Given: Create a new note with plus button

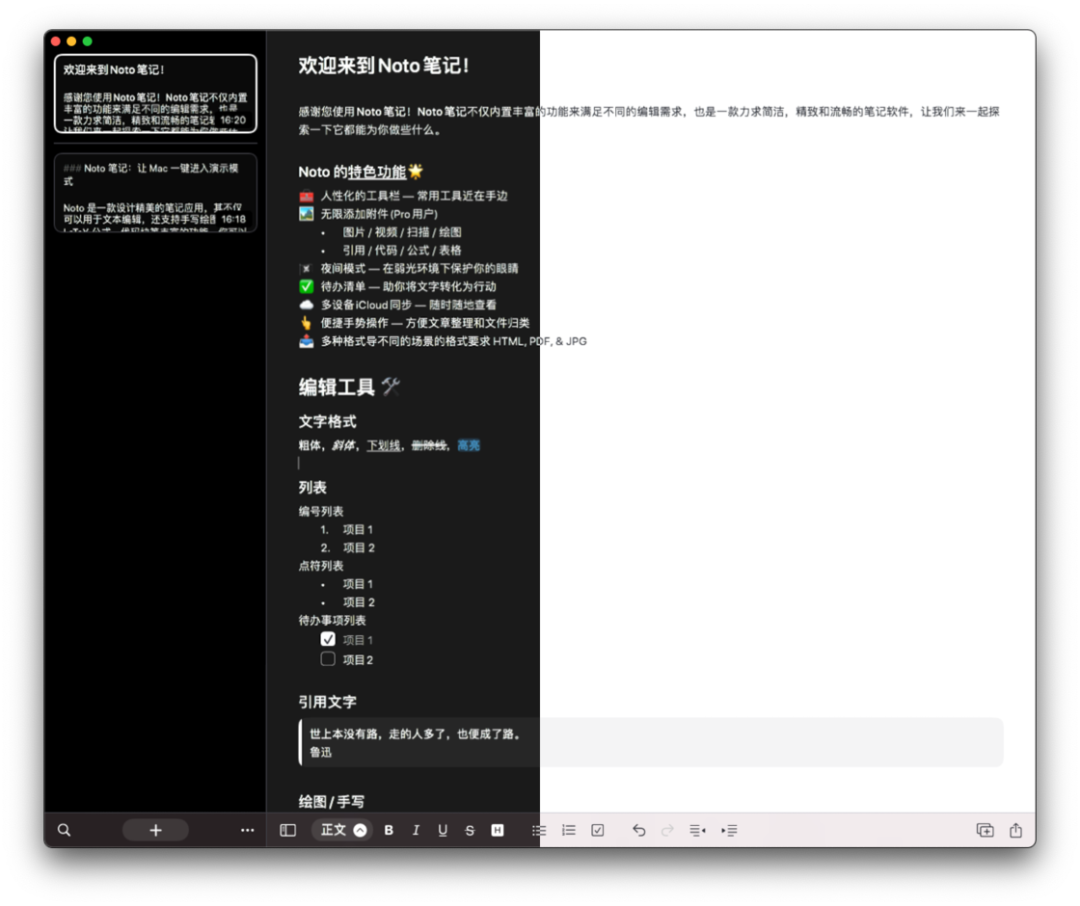Looking at the screenshot, I should 156,830.
